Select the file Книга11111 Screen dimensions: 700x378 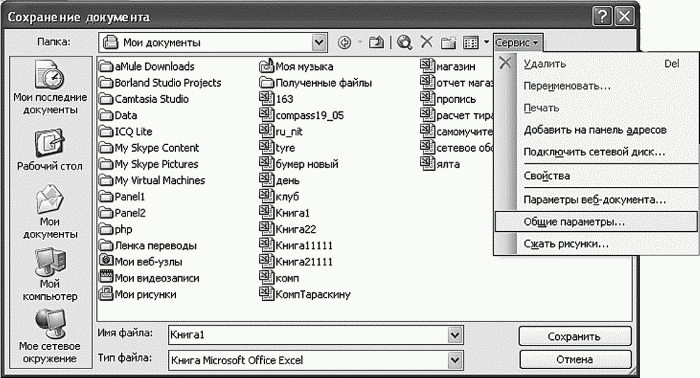[x=296, y=245]
